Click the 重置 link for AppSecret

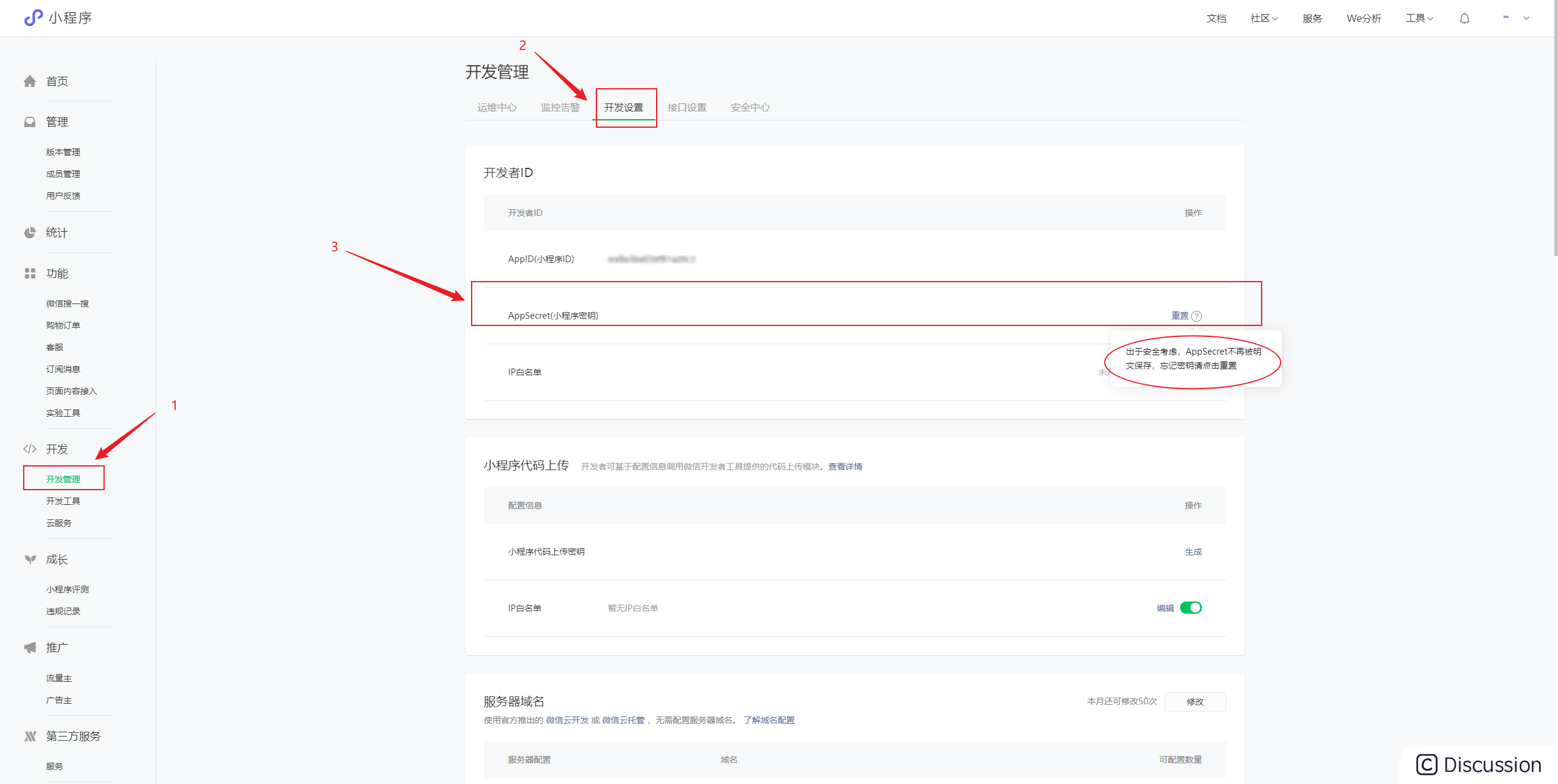[1179, 316]
